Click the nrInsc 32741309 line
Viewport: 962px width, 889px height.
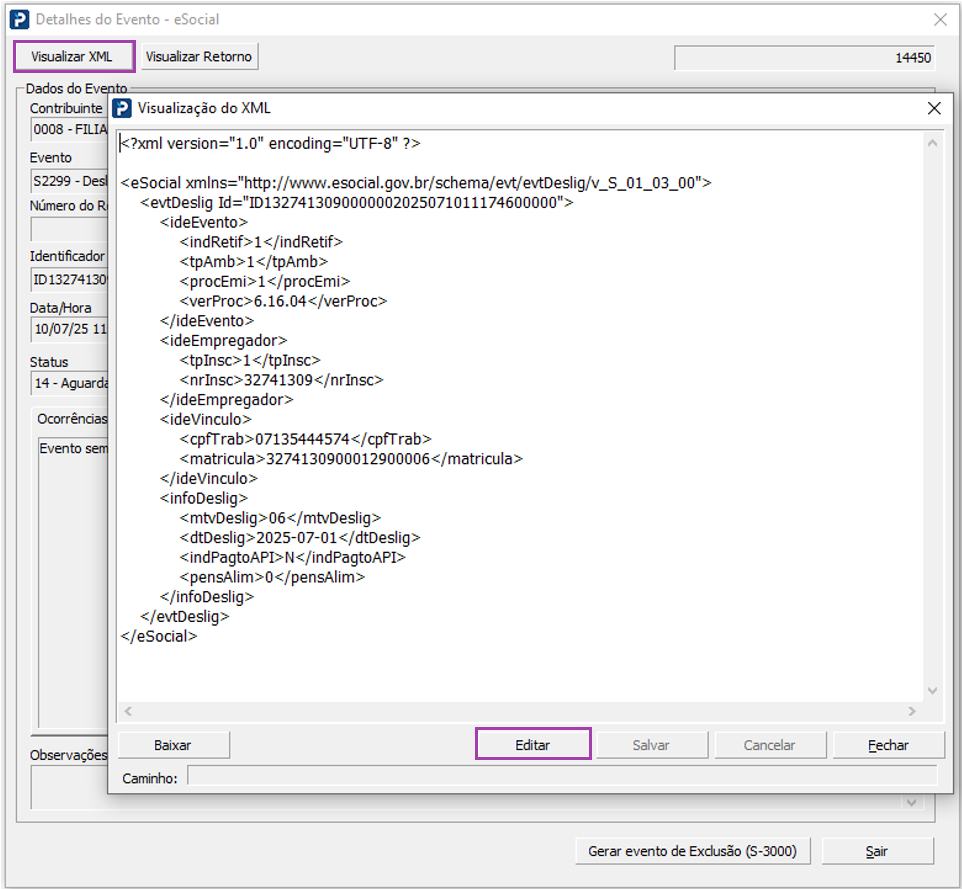click(281, 380)
